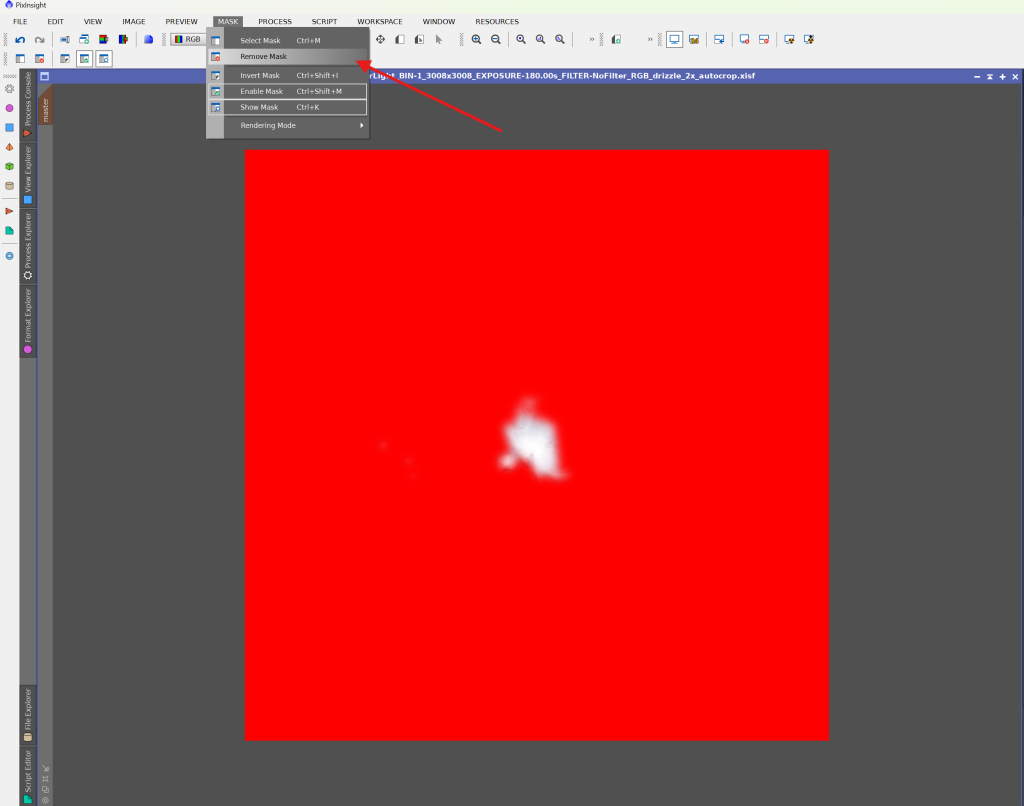This screenshot has width=1024, height=806.
Task: Click the Redo arrow in the toolbar
Action: click(x=40, y=40)
